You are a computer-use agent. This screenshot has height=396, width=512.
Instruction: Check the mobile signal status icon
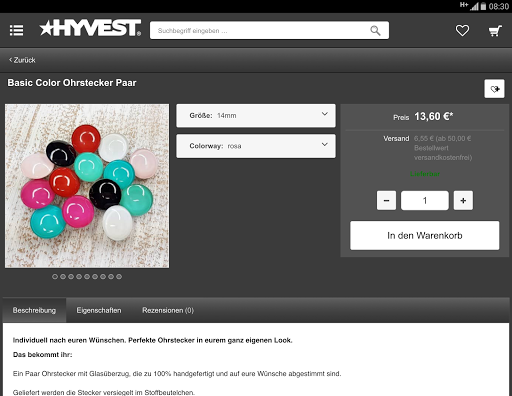click(x=474, y=6)
